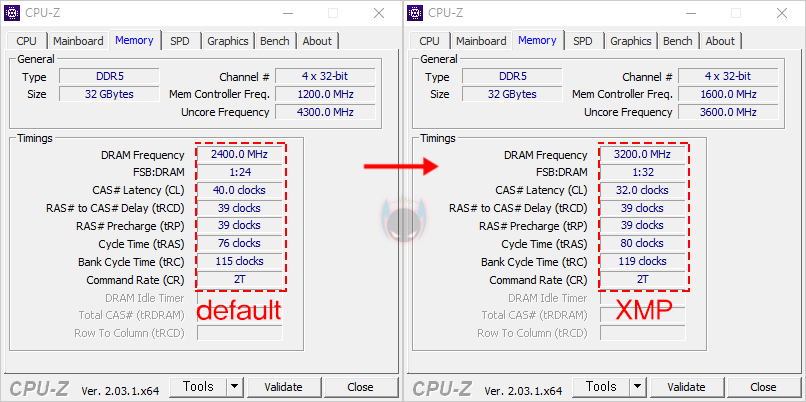Minimize the right CPU-Z window
This screenshot has width=806, height=402.
click(x=689, y=13)
